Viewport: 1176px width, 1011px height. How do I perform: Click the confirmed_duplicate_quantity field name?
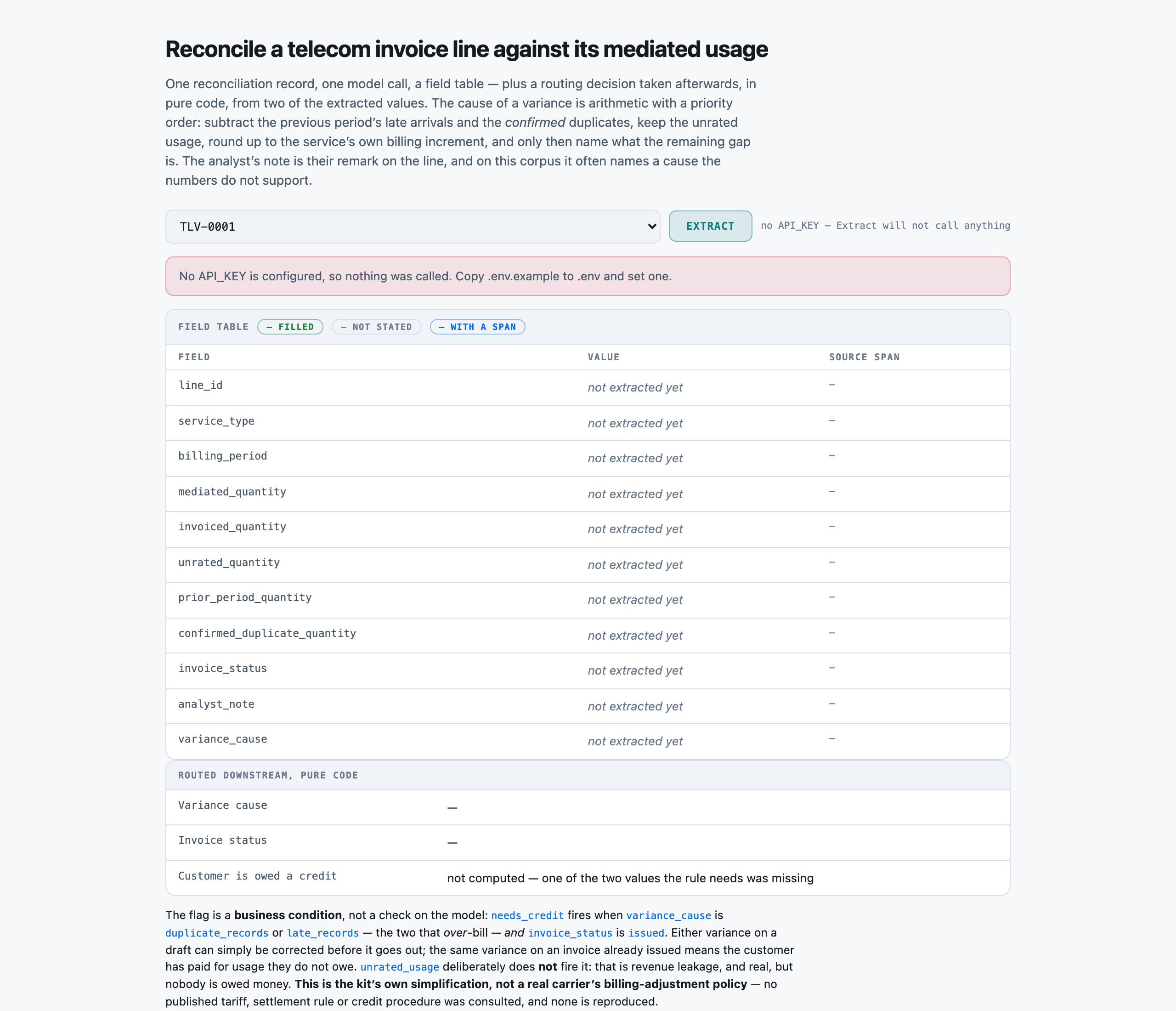267,633
